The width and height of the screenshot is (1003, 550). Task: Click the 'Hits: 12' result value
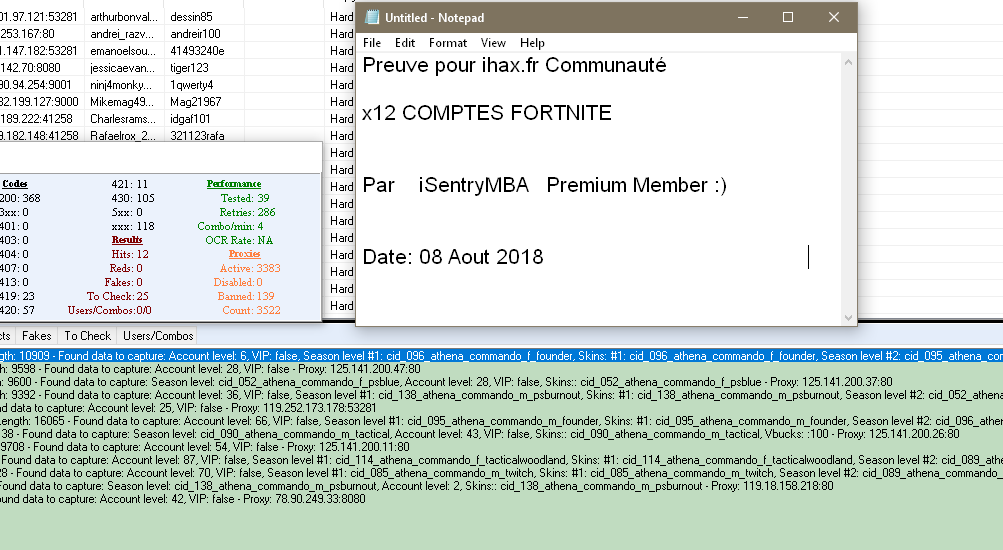tap(130, 254)
